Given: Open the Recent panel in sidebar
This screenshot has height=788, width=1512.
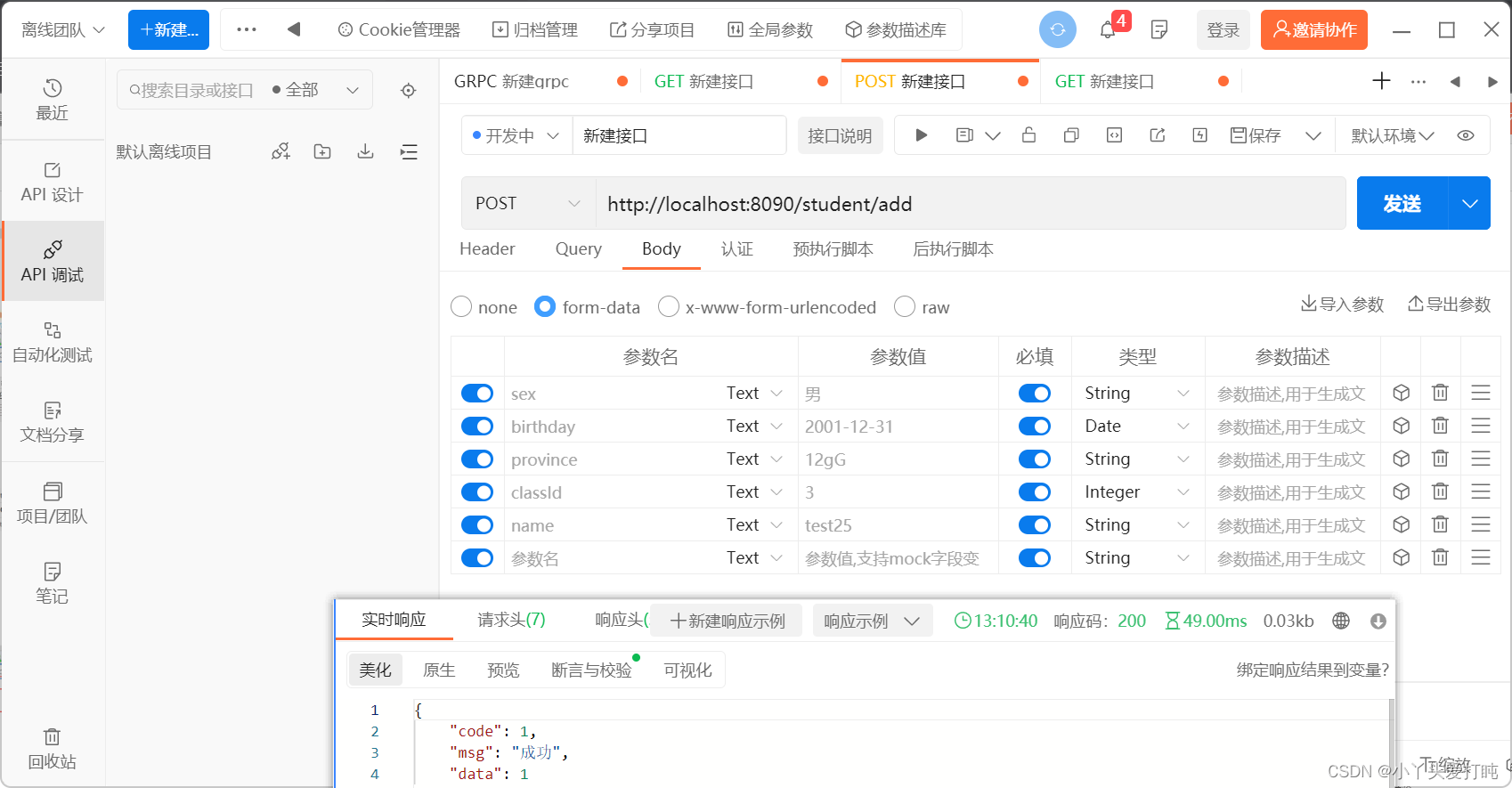Looking at the screenshot, I should coord(53,100).
